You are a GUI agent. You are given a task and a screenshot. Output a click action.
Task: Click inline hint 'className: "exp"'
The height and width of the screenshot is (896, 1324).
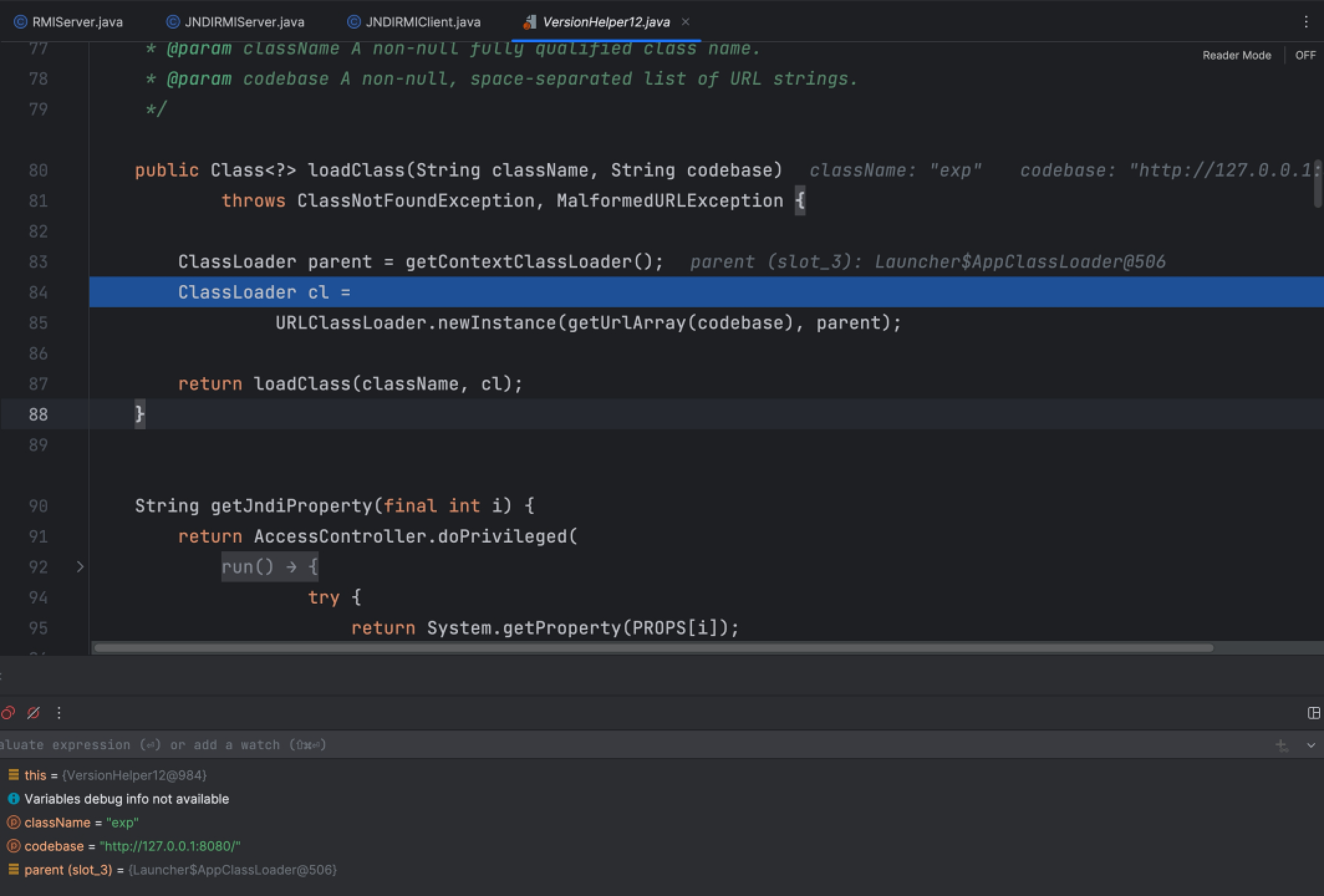click(895, 170)
